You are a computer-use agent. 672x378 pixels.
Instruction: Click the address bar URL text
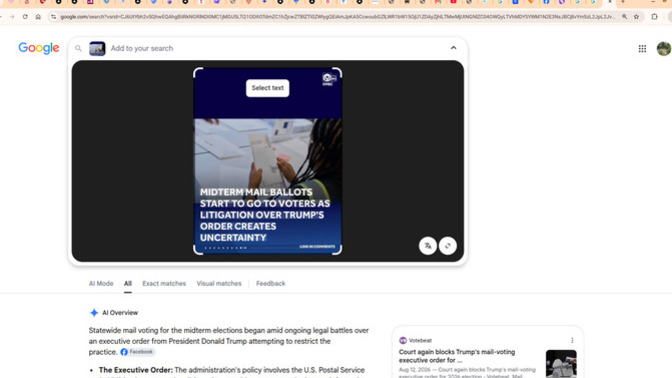(x=337, y=17)
